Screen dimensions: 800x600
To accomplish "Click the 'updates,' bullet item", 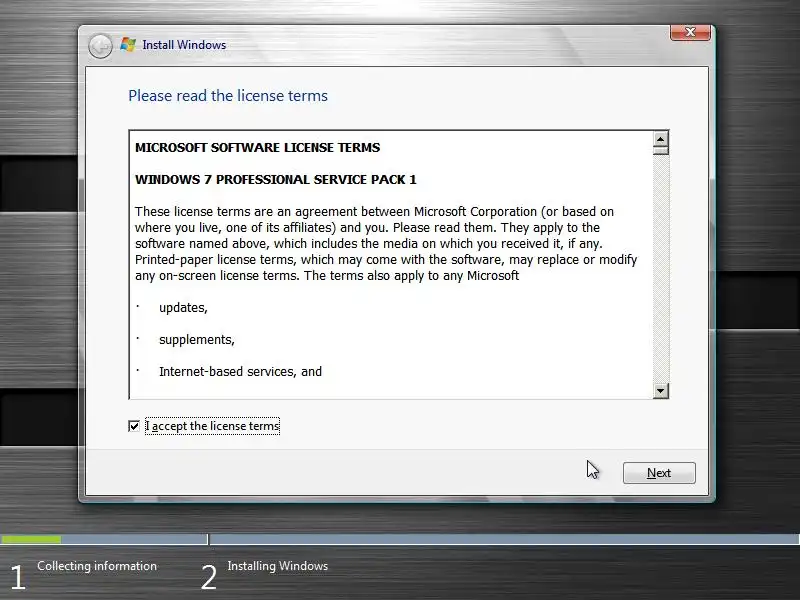I will pos(183,308).
